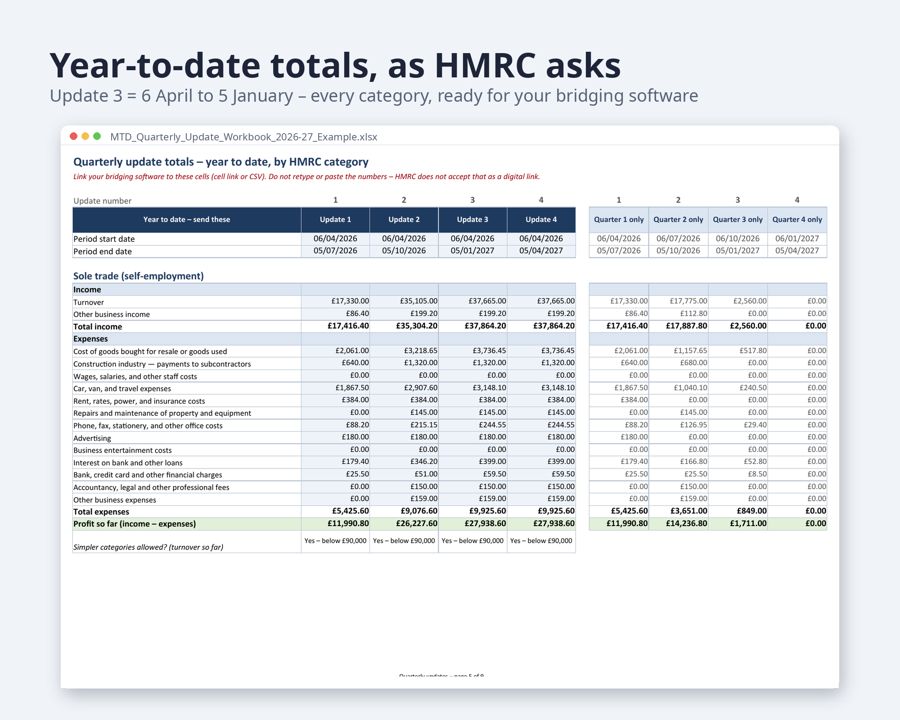Click the 'Year to date – send these' header

[187, 219]
